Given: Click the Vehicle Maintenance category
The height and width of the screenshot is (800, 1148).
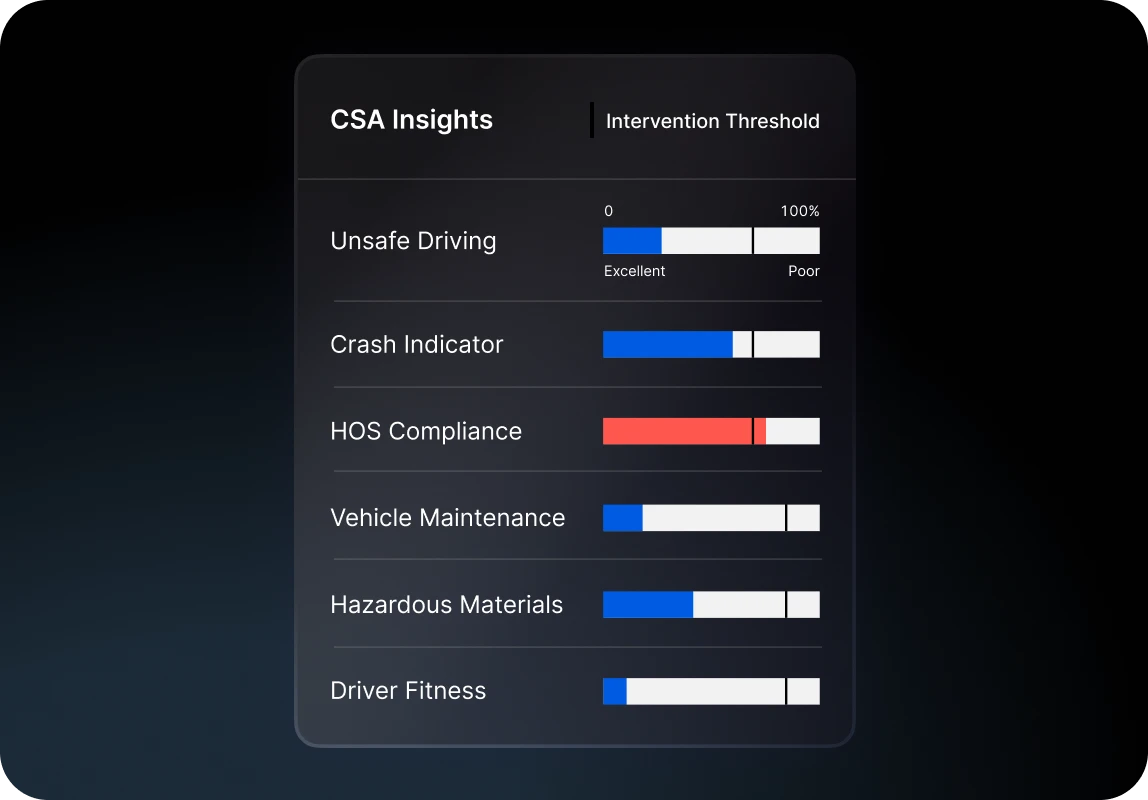Looking at the screenshot, I should pyautogui.click(x=448, y=518).
